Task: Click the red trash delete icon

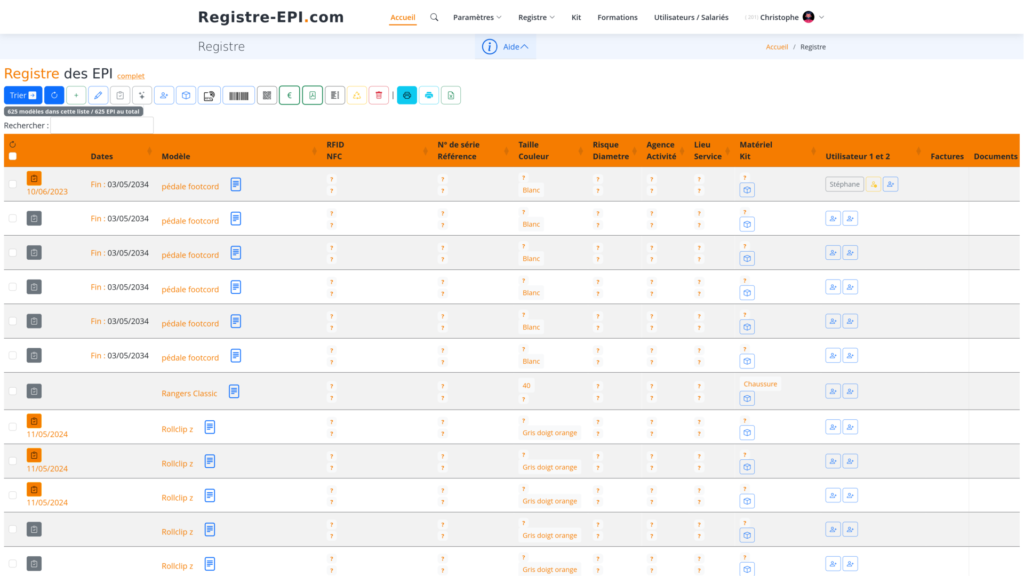Action: tap(379, 95)
